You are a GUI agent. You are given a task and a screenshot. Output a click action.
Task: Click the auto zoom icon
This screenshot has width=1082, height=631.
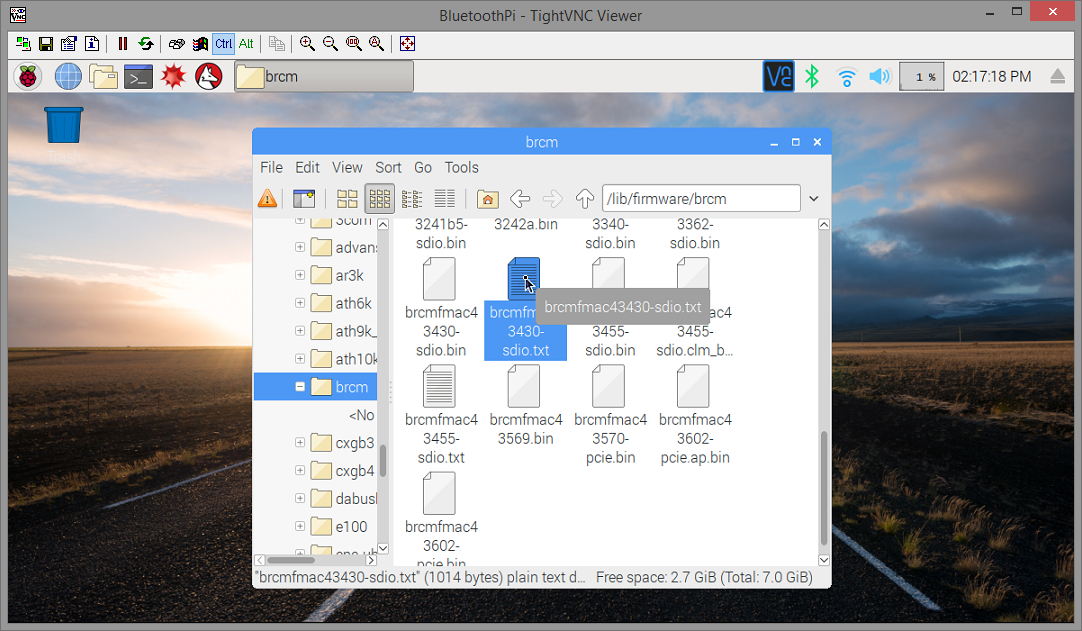377,43
